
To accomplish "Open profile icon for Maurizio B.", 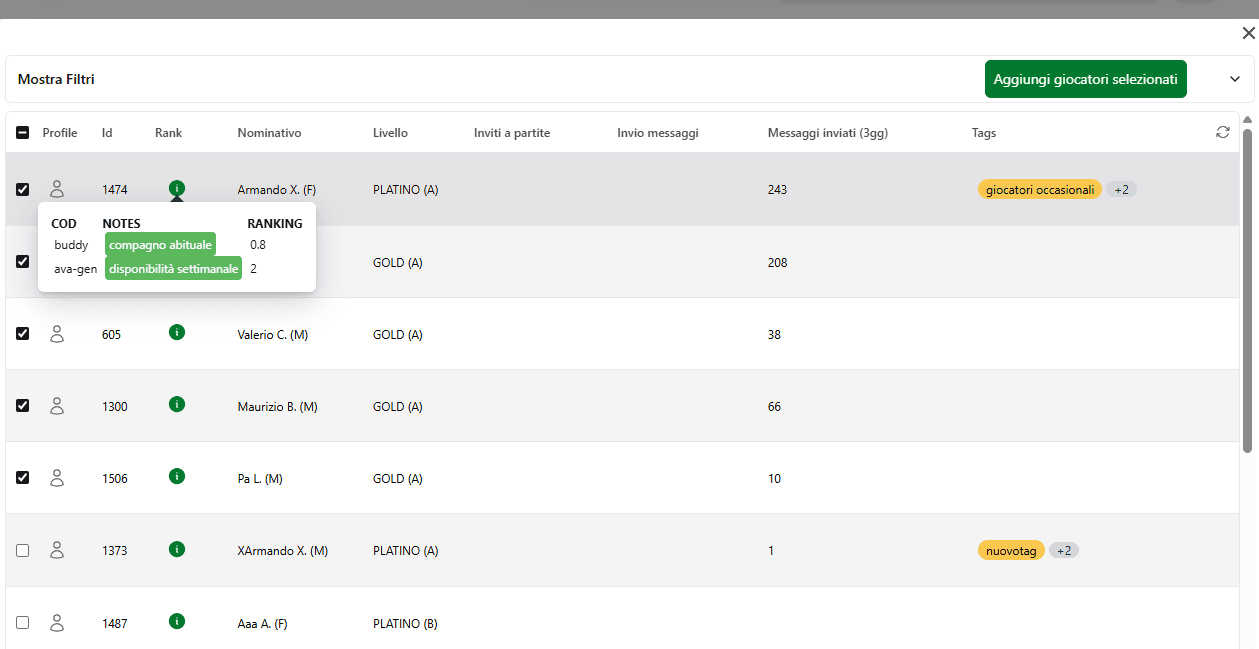I will click(57, 406).
